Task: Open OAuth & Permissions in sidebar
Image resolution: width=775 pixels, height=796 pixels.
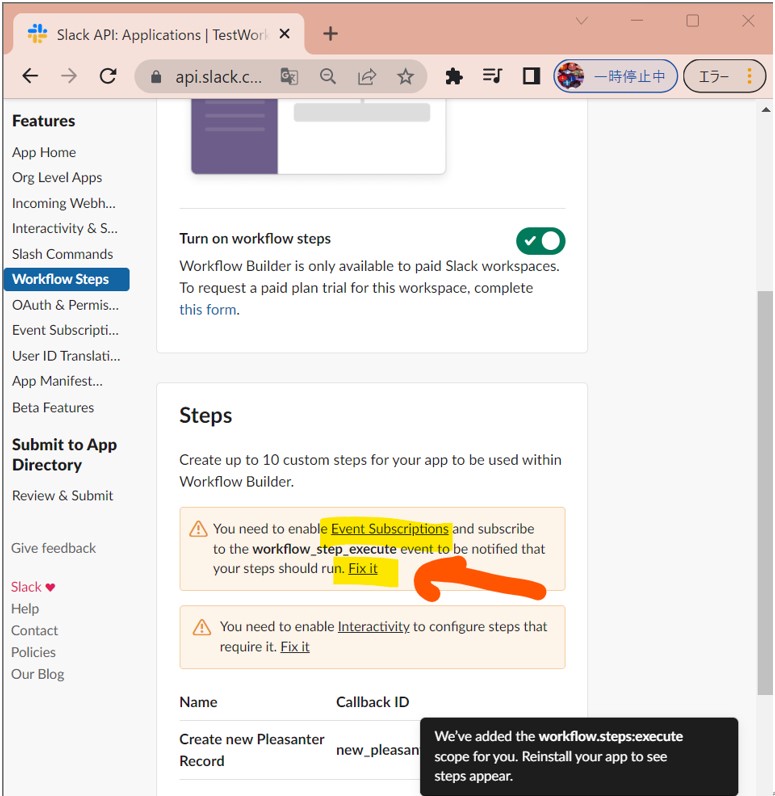Action: (65, 305)
